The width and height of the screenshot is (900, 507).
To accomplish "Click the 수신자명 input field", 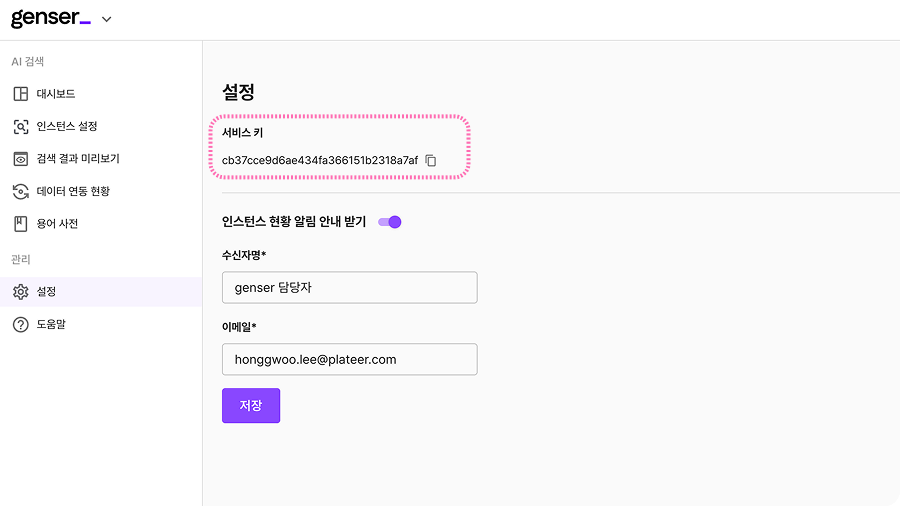I will pyautogui.click(x=349, y=288).
